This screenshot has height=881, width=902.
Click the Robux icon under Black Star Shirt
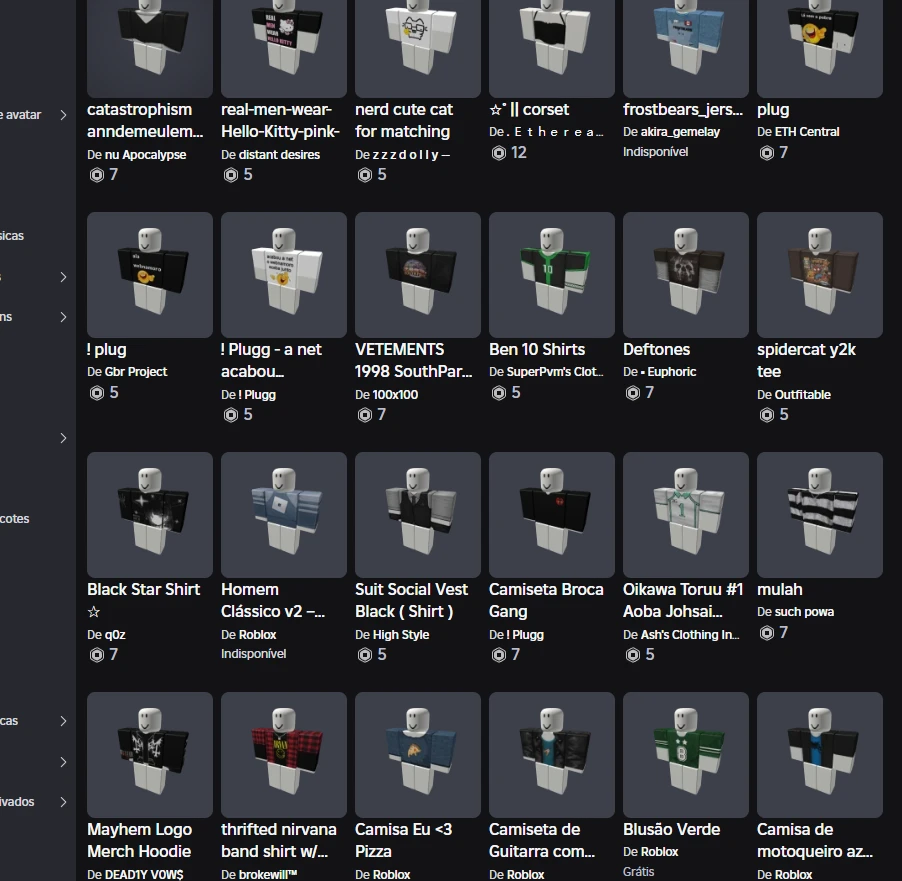click(x=96, y=655)
